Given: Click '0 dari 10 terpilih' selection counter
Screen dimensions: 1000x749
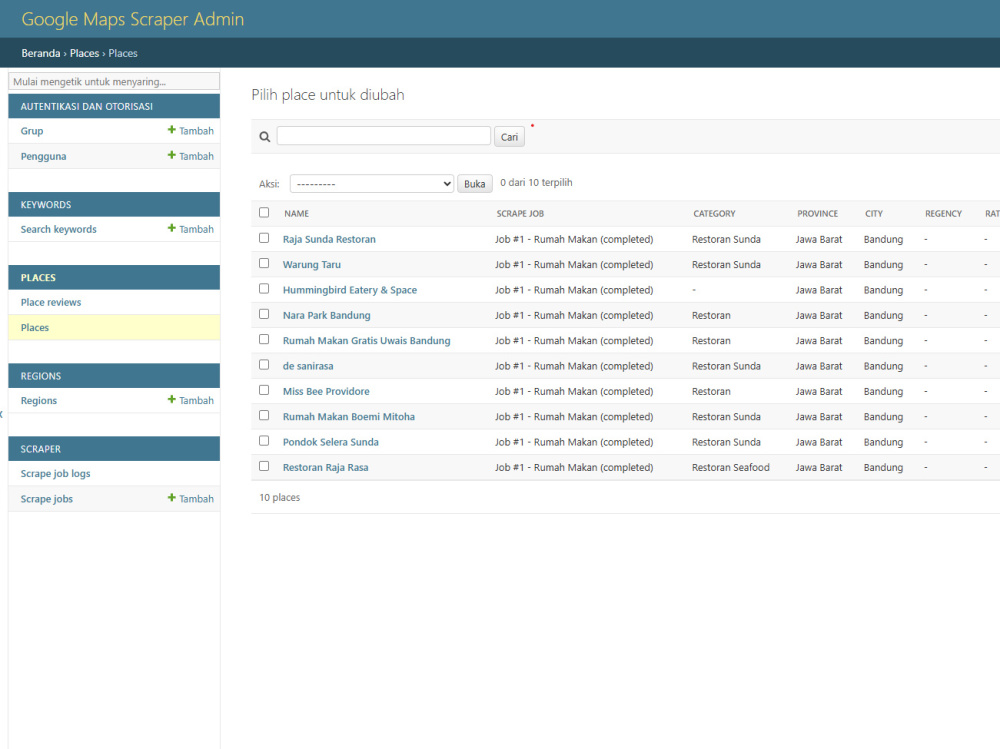Looking at the screenshot, I should coord(536,182).
